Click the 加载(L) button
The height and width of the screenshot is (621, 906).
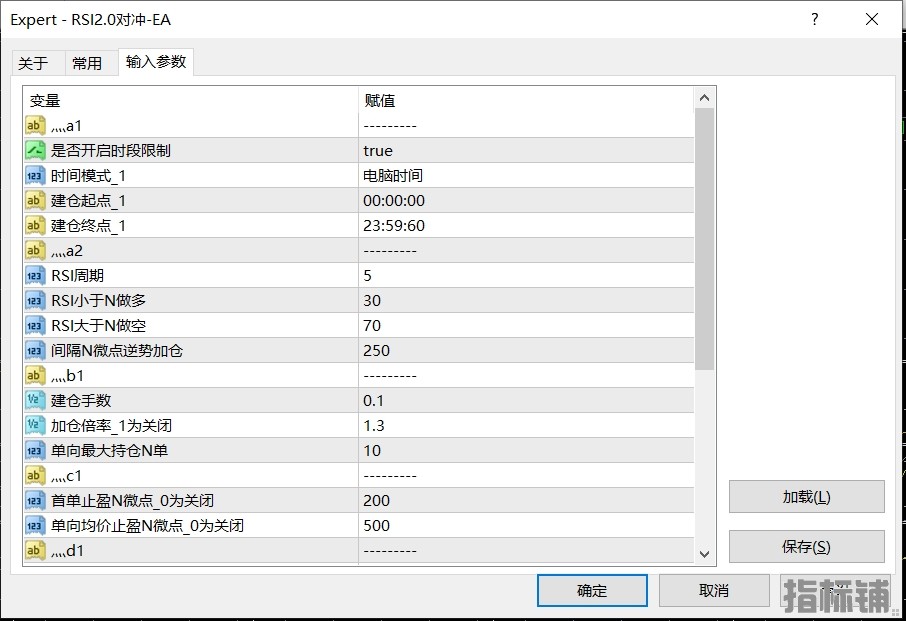807,497
